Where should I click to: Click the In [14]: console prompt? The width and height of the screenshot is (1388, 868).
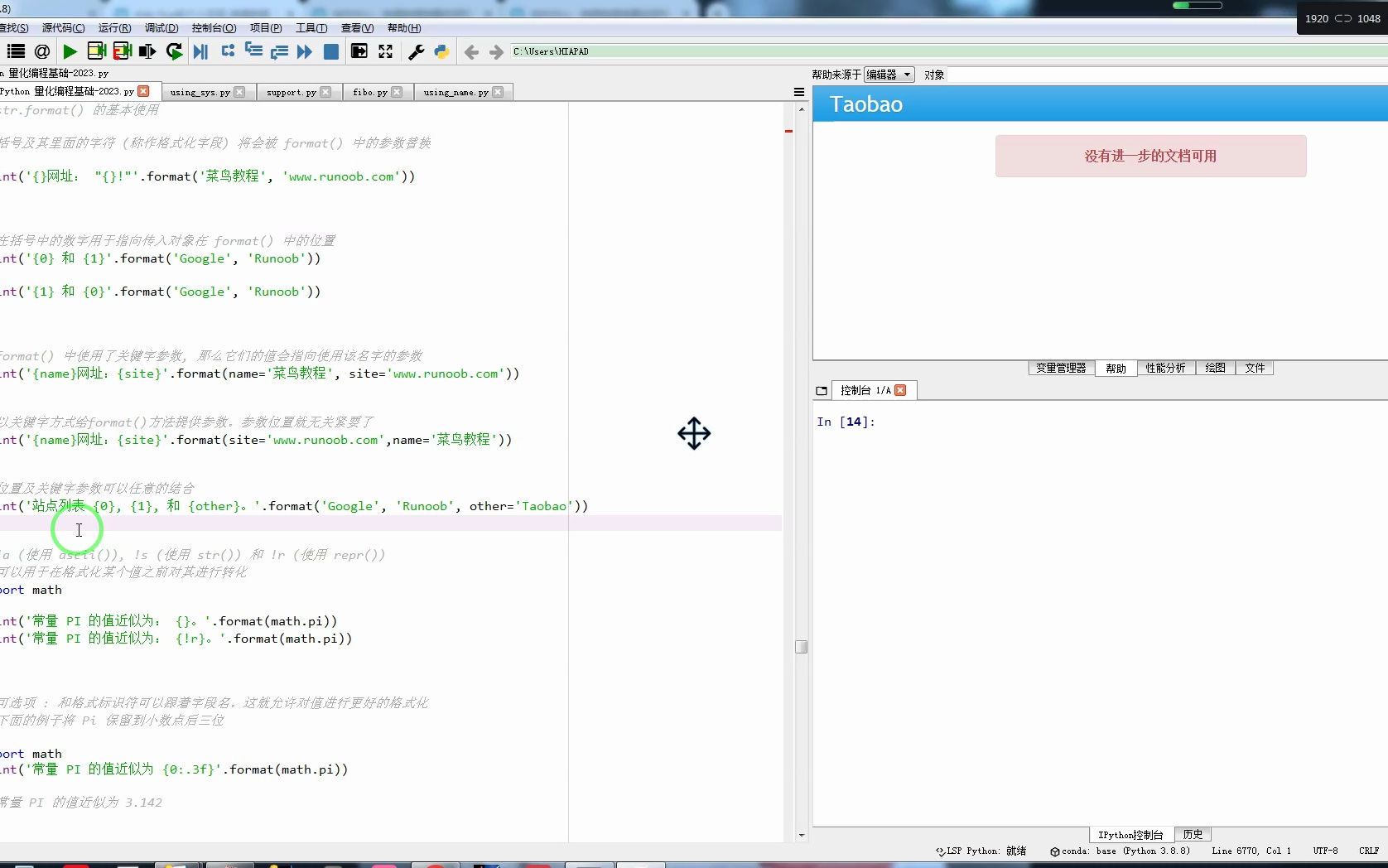pyautogui.click(x=846, y=422)
